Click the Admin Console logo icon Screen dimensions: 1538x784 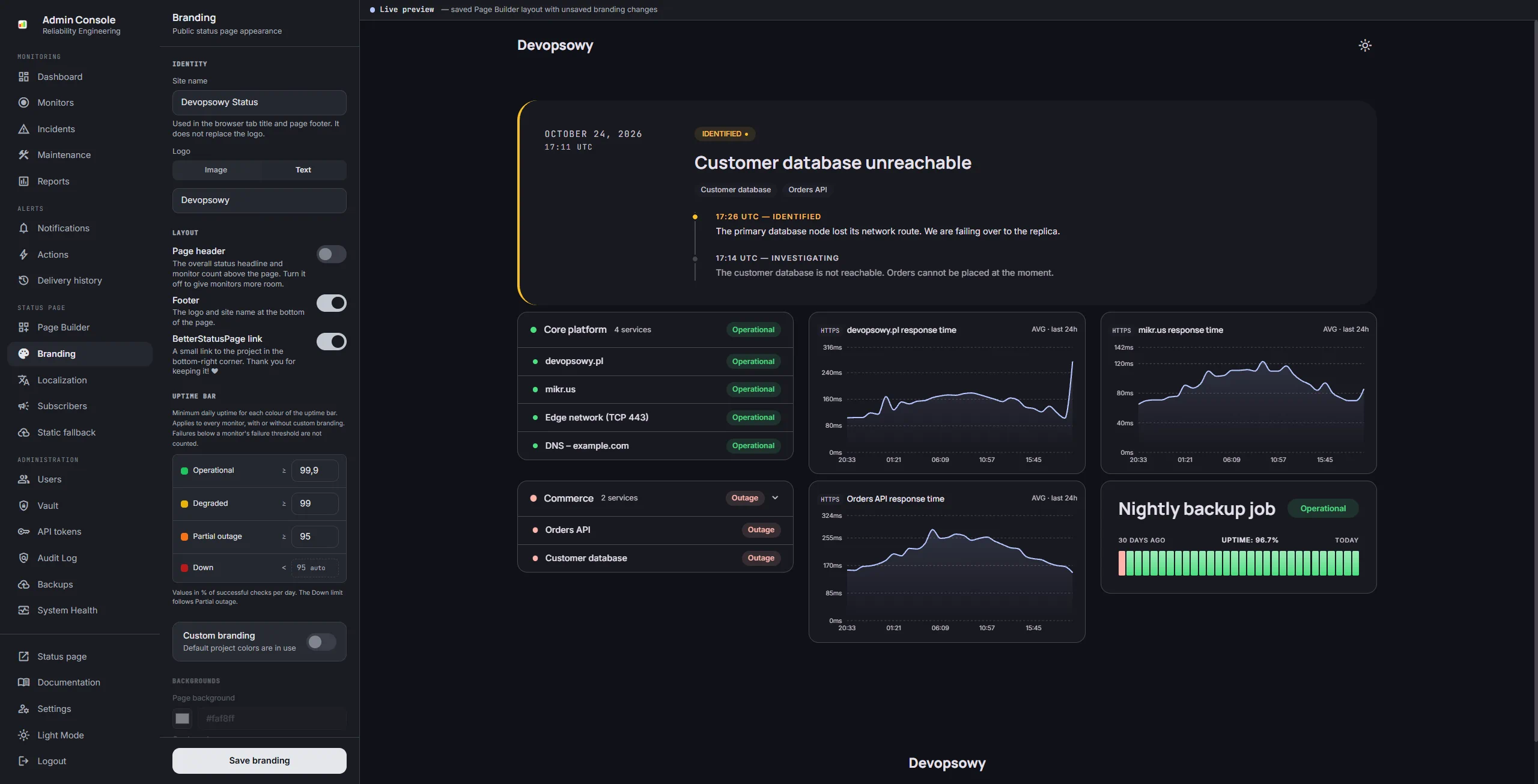click(x=23, y=25)
